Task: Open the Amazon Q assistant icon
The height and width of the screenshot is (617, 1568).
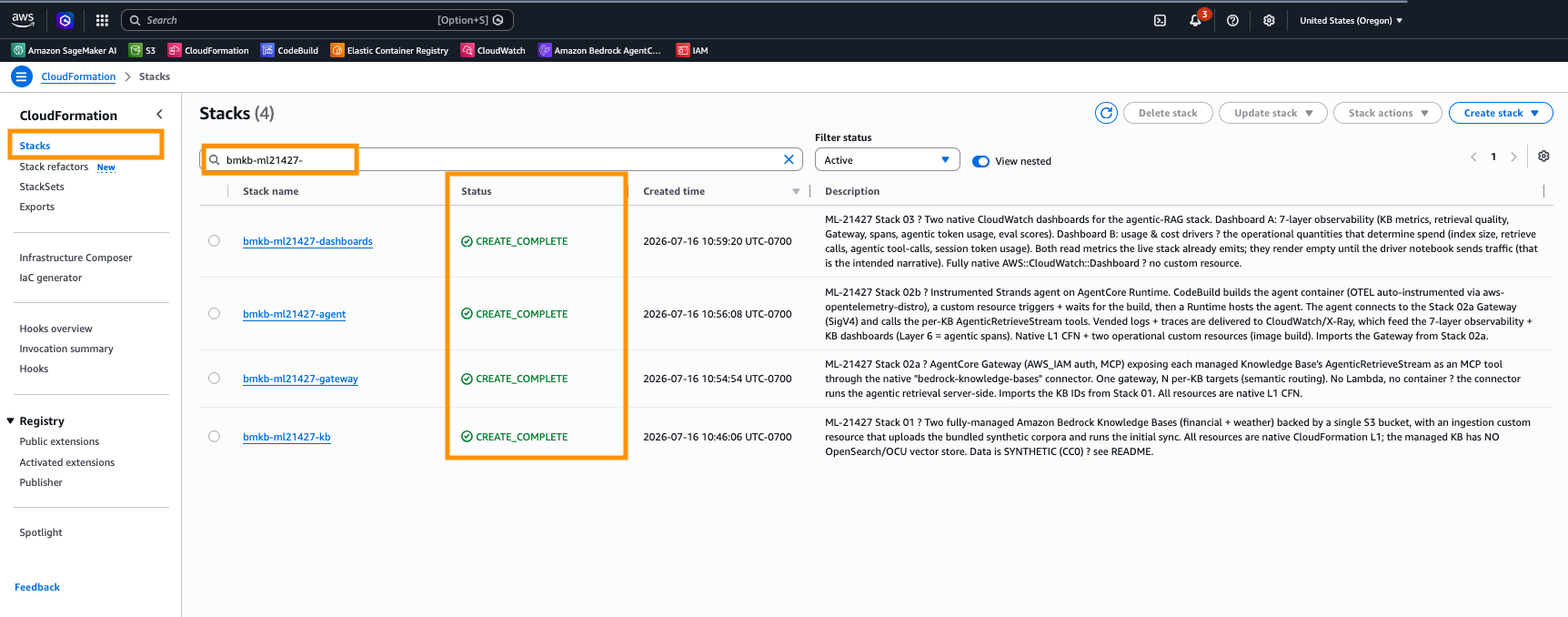Action: [65, 20]
